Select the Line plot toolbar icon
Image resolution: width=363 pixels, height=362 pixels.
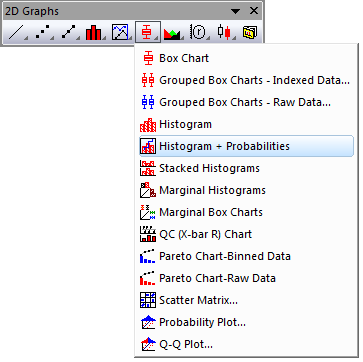point(16,32)
